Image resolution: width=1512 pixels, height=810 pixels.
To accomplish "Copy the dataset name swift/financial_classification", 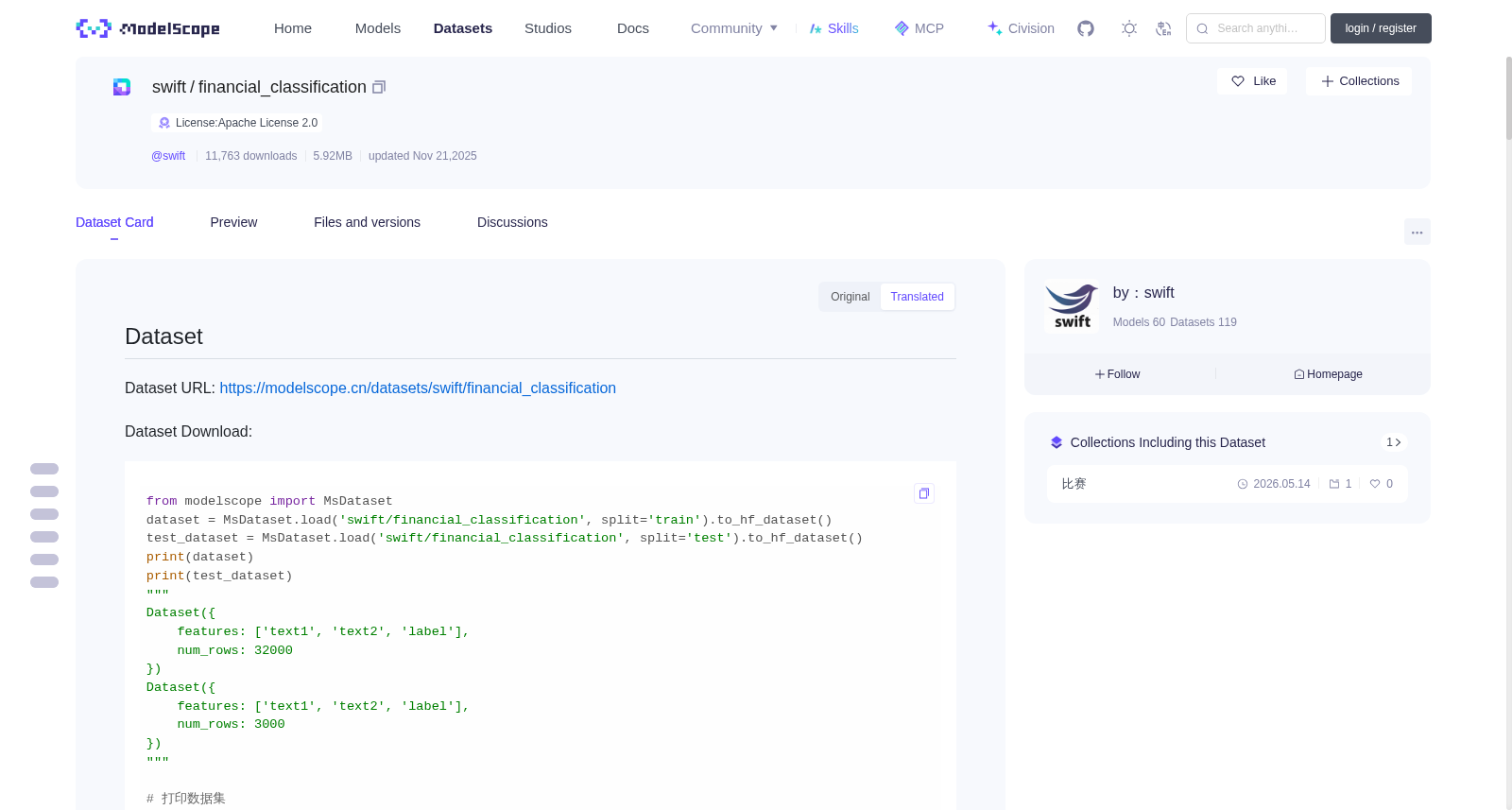I will [379, 87].
